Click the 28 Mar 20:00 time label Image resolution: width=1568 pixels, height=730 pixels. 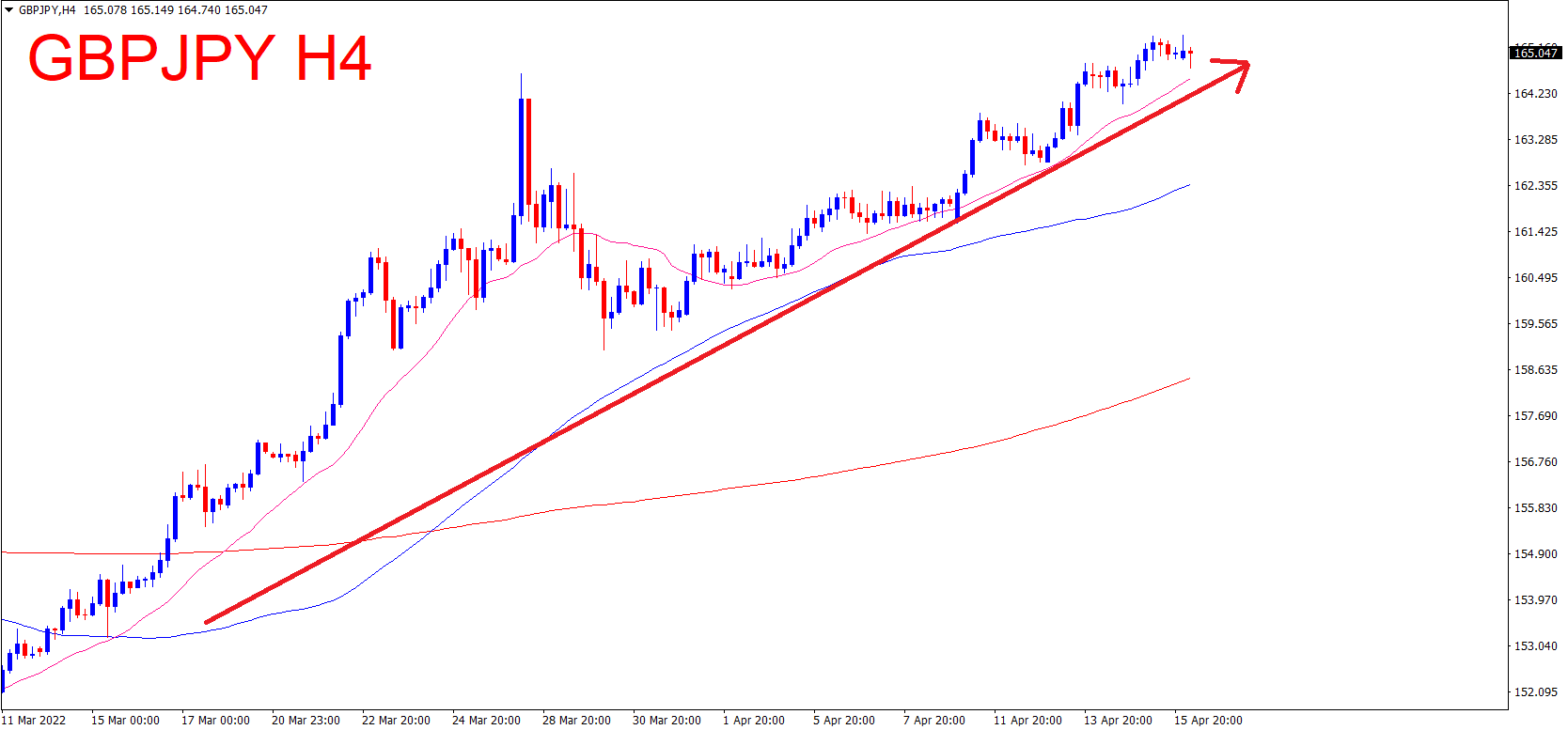(576, 721)
